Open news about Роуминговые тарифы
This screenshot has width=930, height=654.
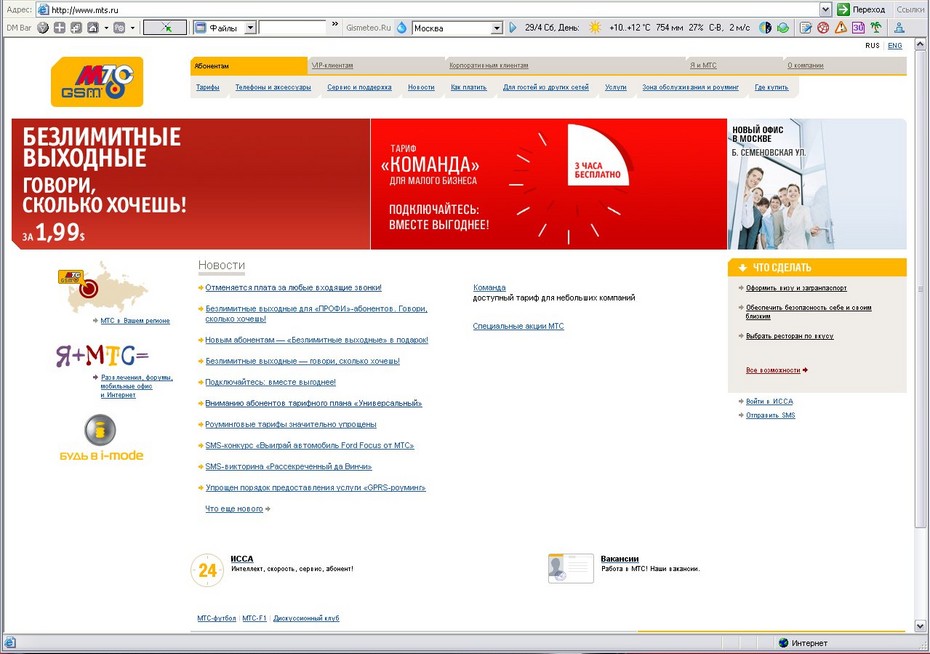291,425
